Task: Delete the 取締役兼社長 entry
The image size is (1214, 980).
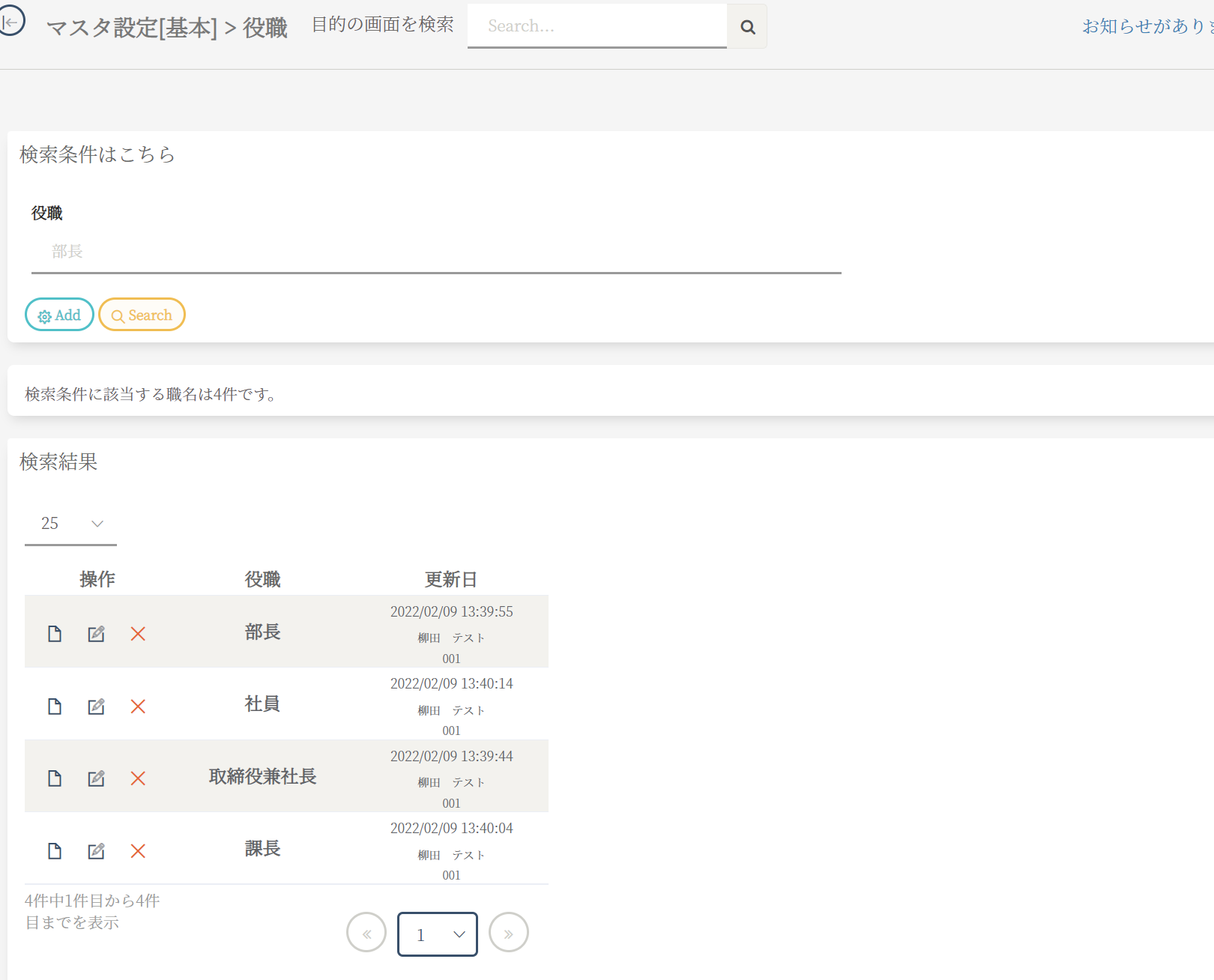Action: point(138,778)
